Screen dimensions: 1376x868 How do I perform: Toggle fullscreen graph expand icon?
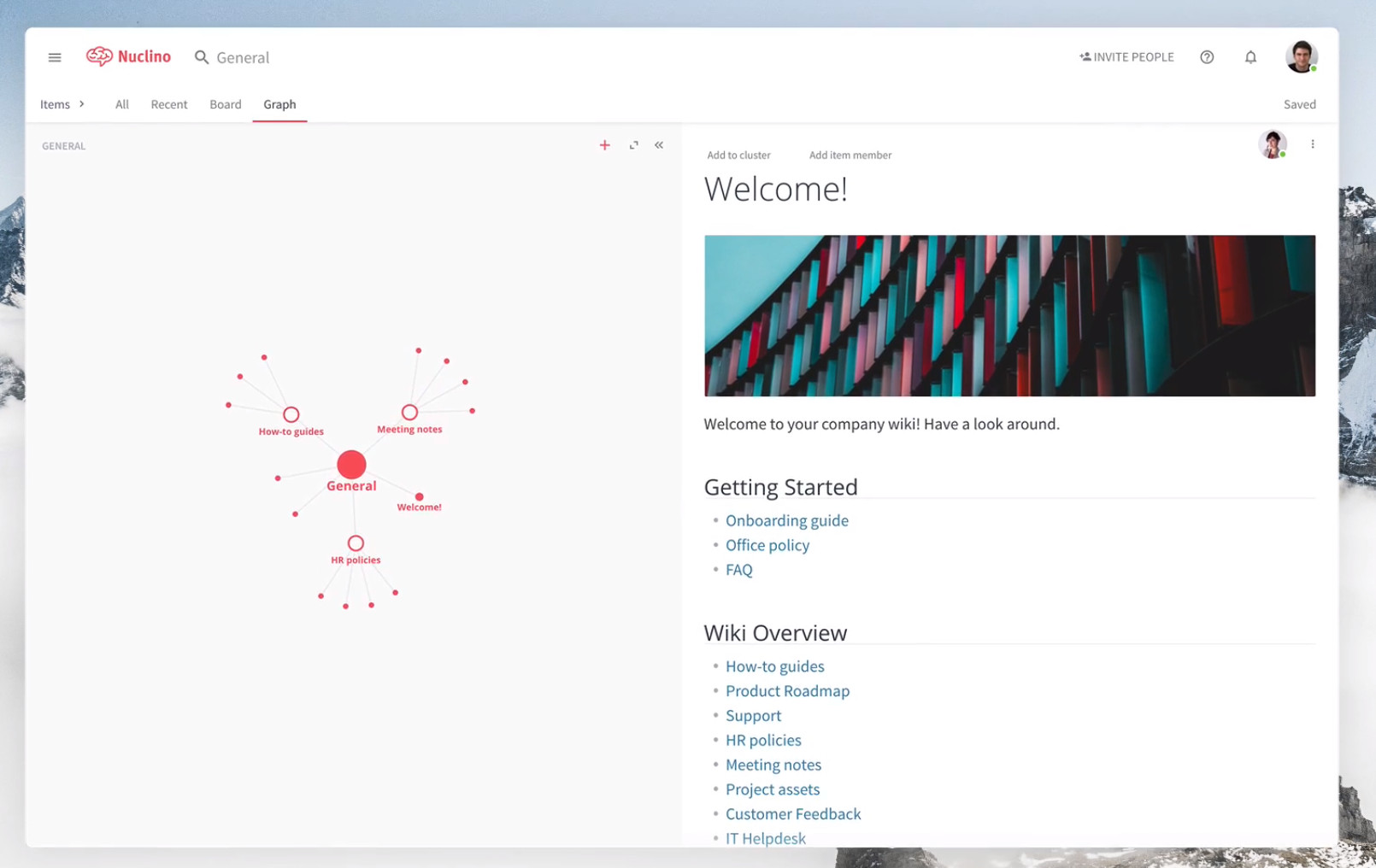click(x=633, y=145)
